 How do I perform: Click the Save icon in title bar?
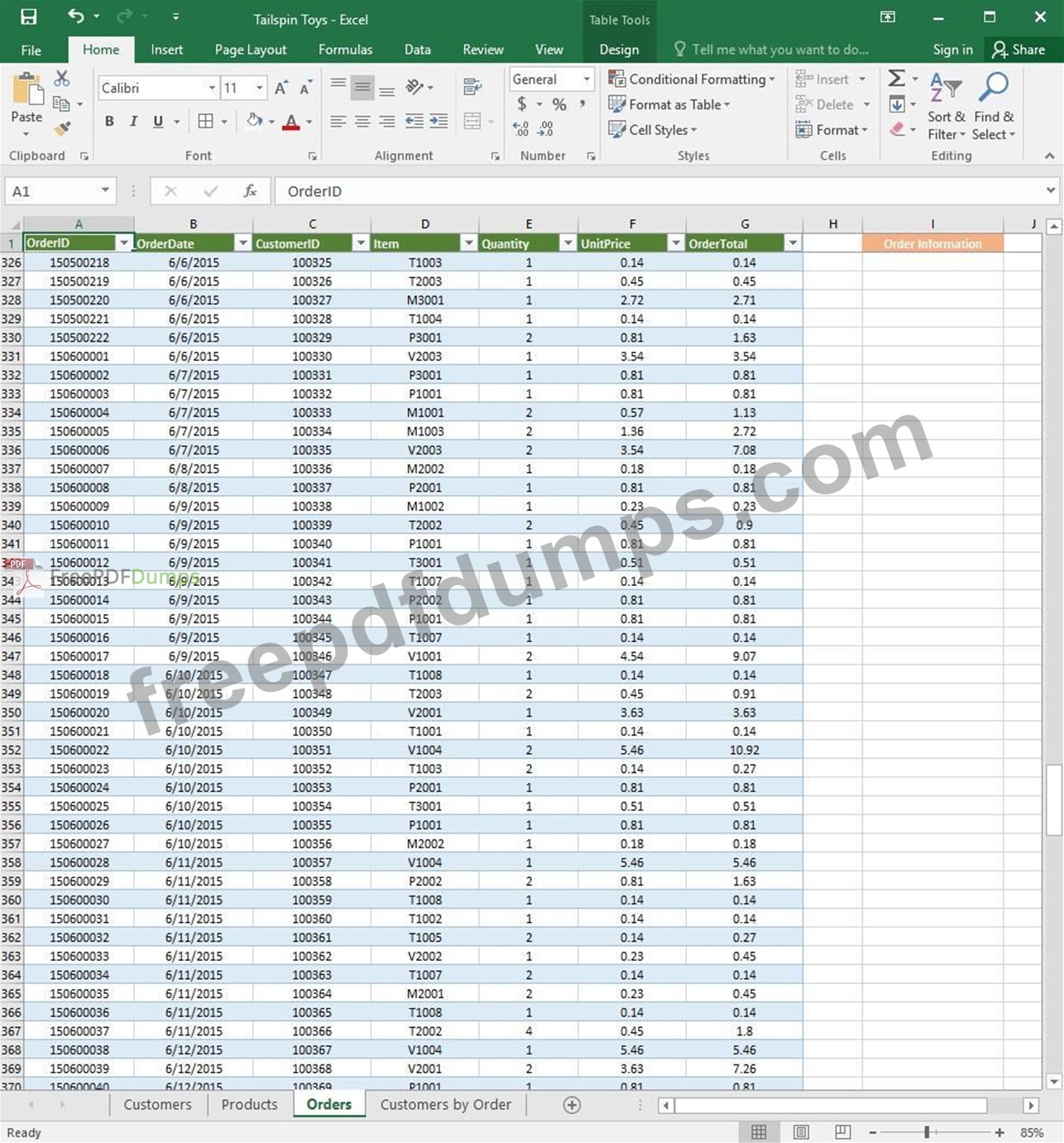28,17
